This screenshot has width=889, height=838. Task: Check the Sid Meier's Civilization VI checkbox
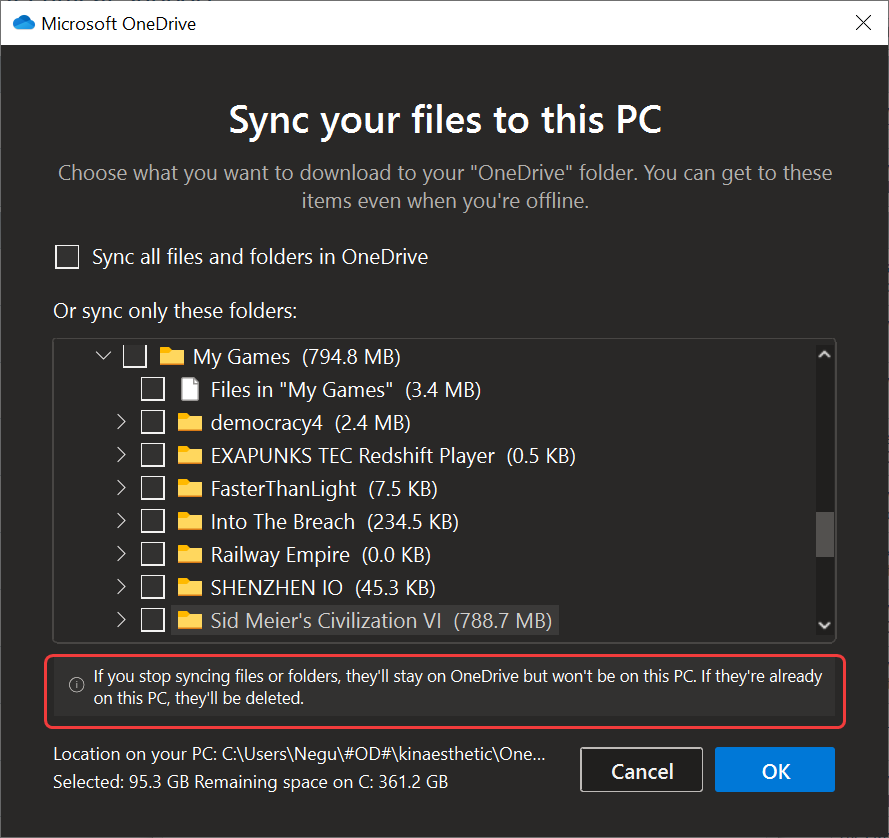point(153,620)
